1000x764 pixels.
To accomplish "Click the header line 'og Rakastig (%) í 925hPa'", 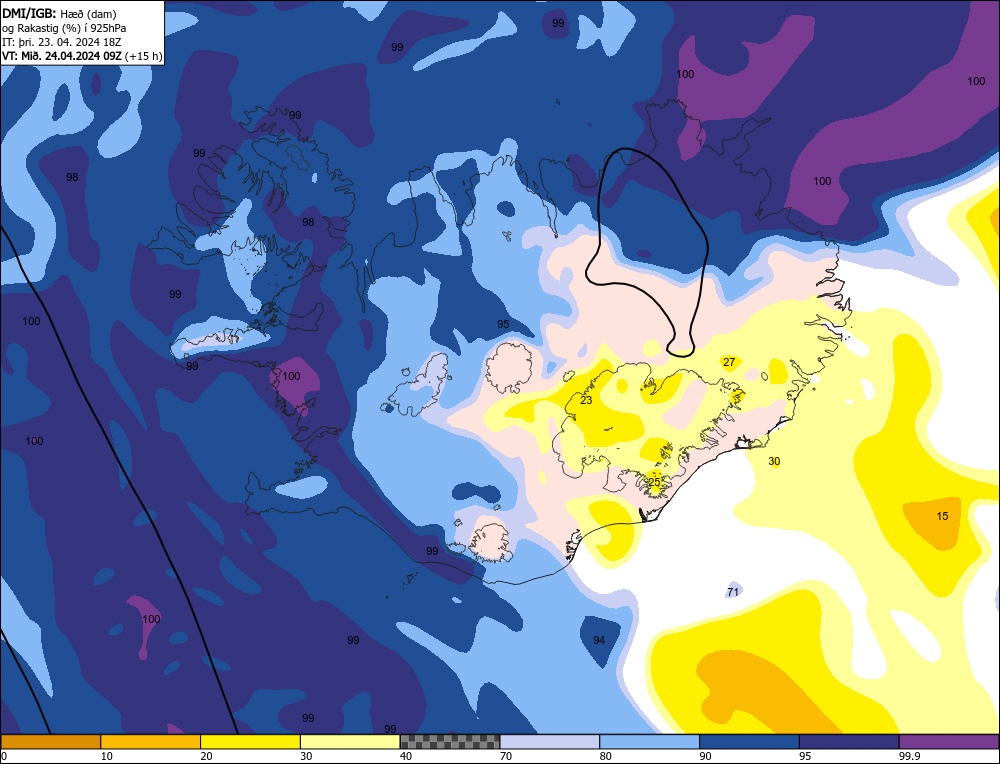I will pyautogui.click(x=64, y=28).
